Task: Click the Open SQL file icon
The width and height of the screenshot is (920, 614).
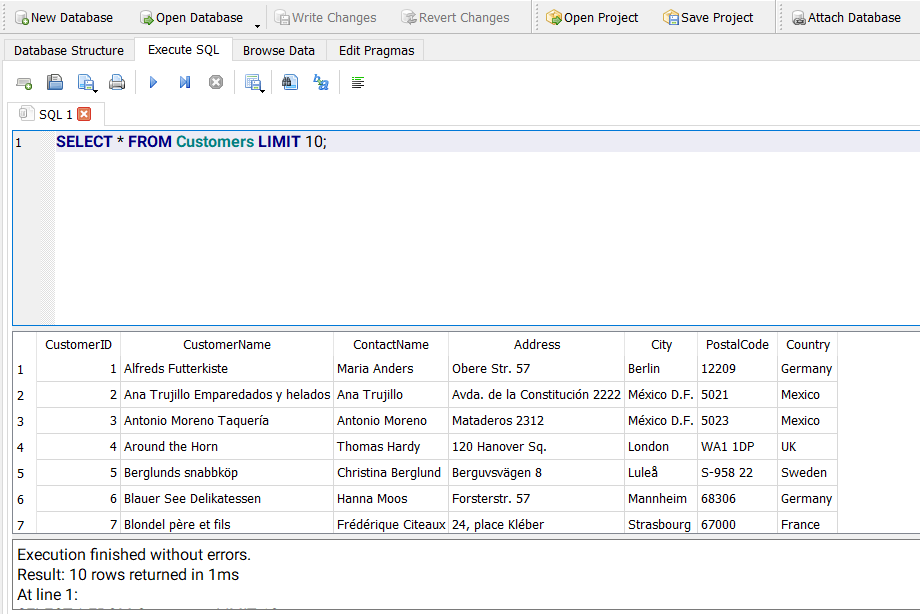Action: point(55,82)
